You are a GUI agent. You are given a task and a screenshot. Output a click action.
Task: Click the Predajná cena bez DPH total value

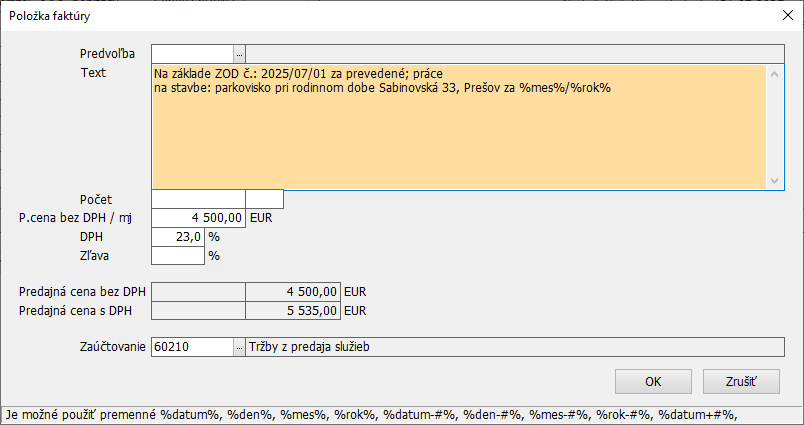point(293,292)
